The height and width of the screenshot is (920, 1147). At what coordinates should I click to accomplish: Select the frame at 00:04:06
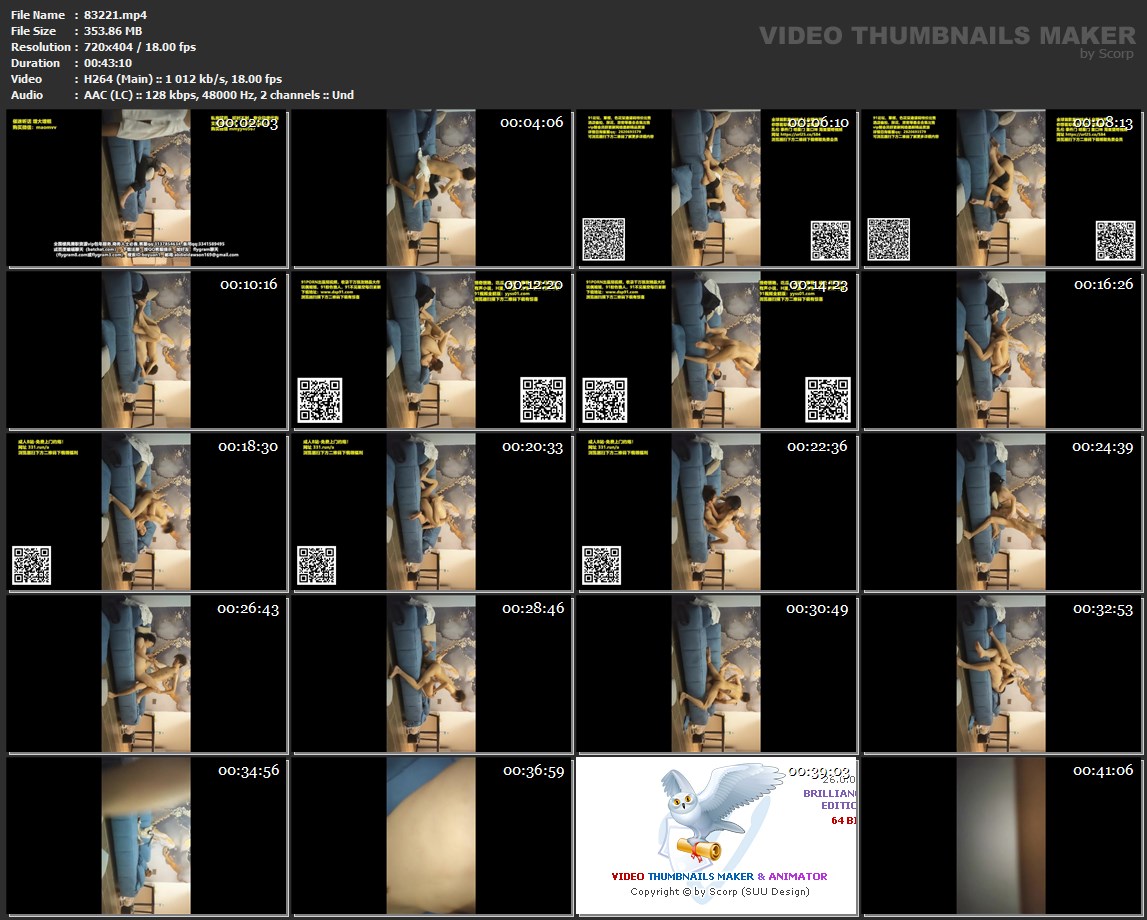click(x=432, y=188)
